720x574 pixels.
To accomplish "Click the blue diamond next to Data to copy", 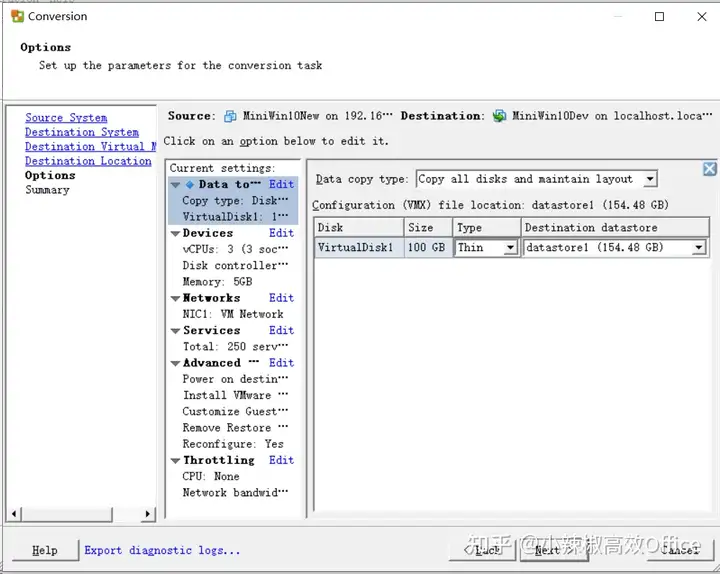I will coord(190,185).
